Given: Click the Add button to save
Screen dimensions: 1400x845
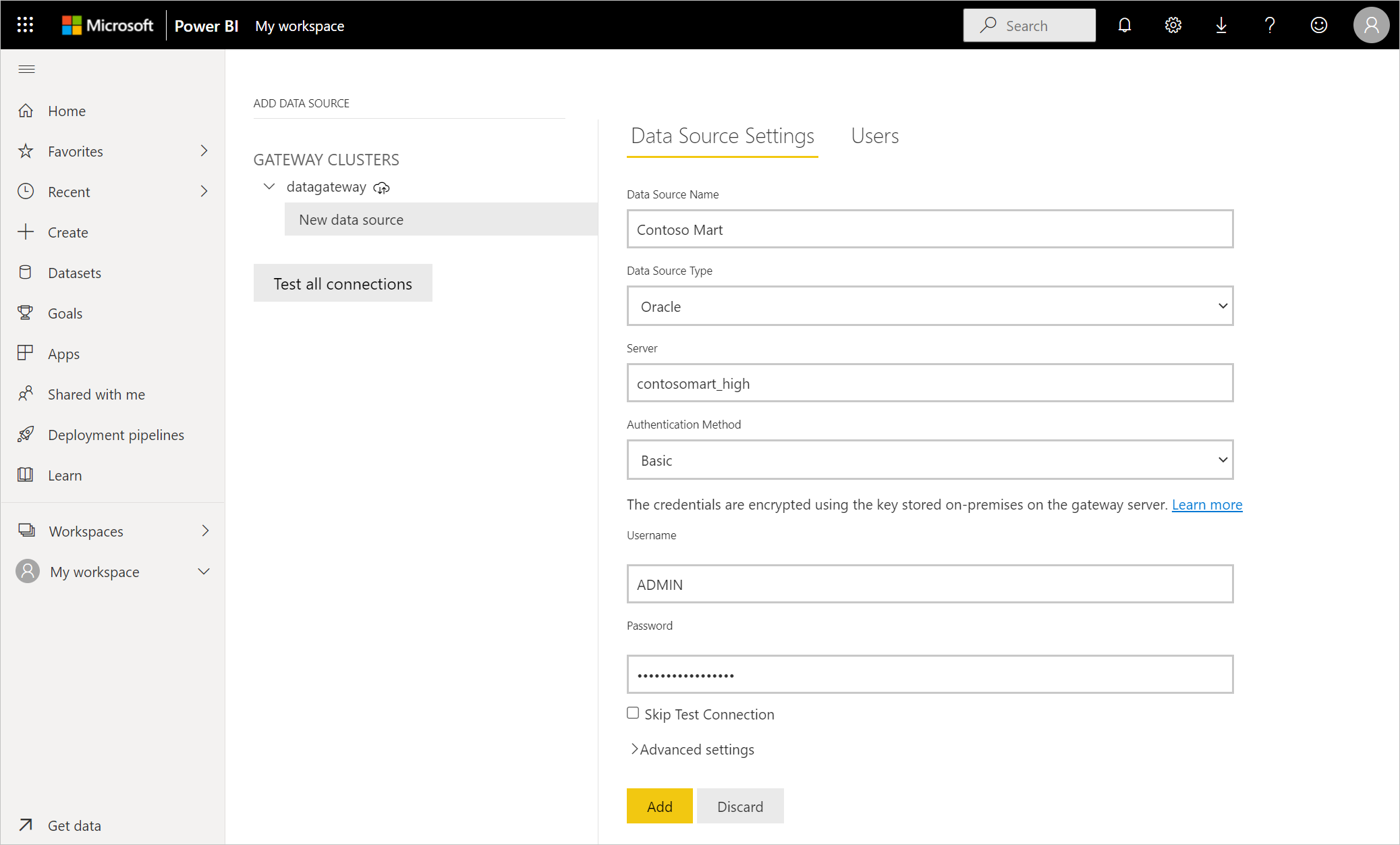Looking at the screenshot, I should click(659, 807).
